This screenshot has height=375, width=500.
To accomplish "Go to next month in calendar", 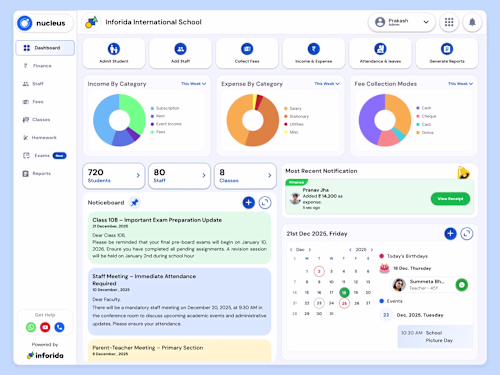I will tap(310, 249).
